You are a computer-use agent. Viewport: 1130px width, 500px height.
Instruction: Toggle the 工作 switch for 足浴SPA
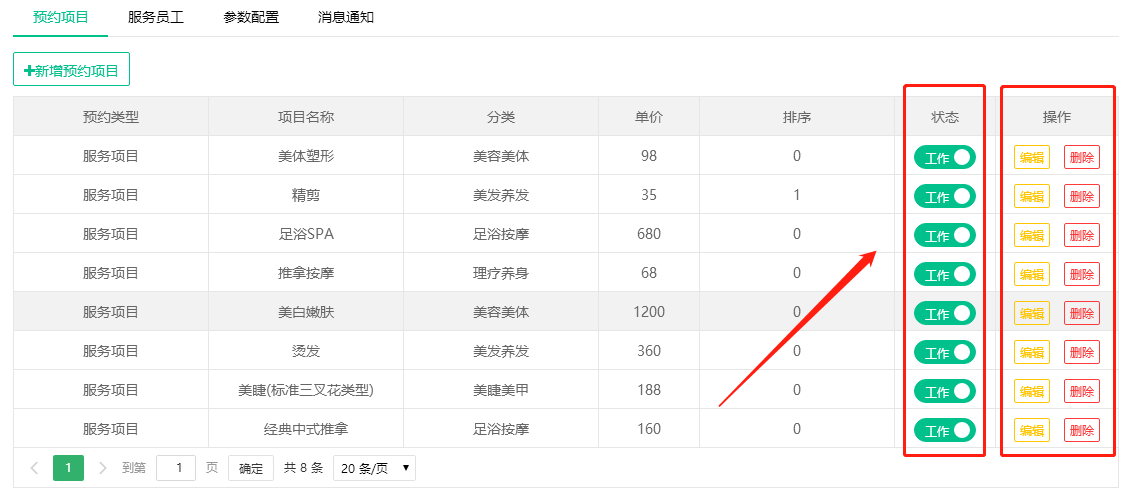click(x=945, y=236)
